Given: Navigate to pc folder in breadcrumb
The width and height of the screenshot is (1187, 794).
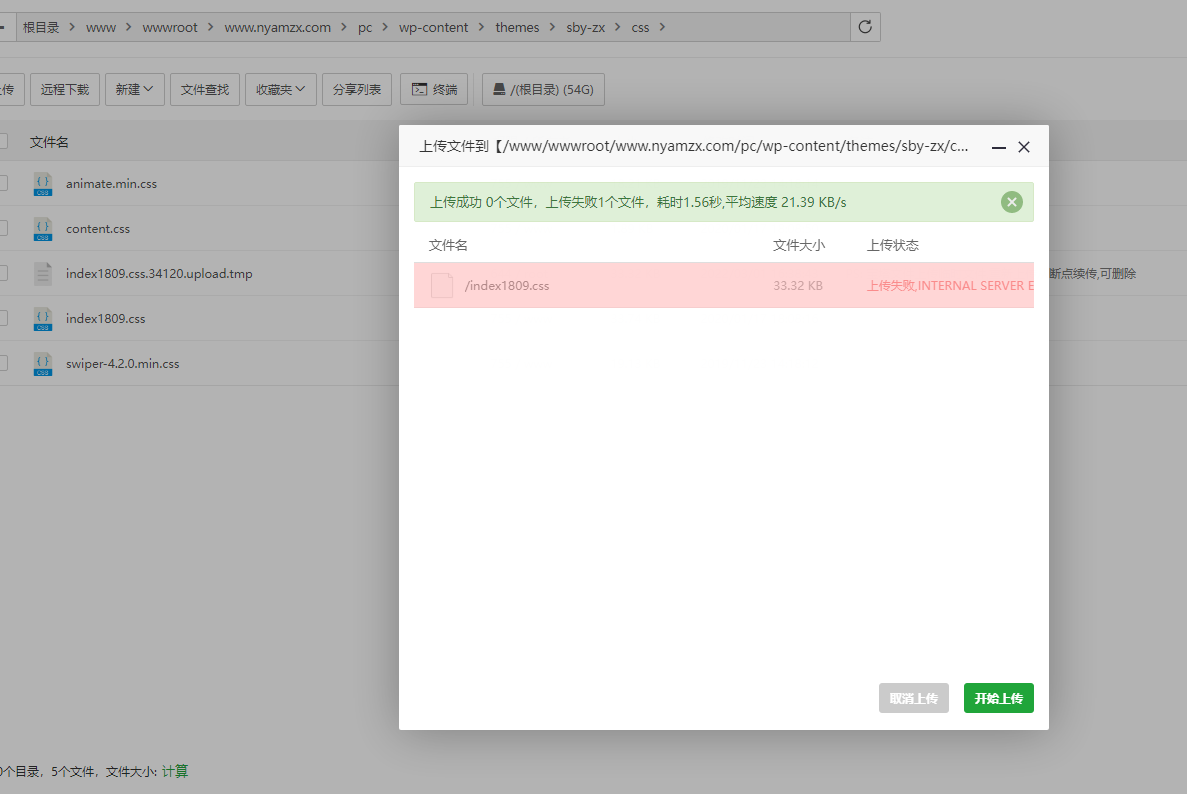Looking at the screenshot, I should pos(365,27).
